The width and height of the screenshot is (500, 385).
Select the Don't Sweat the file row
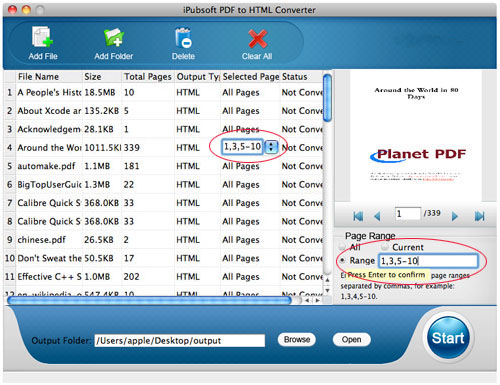pyautogui.click(x=163, y=258)
